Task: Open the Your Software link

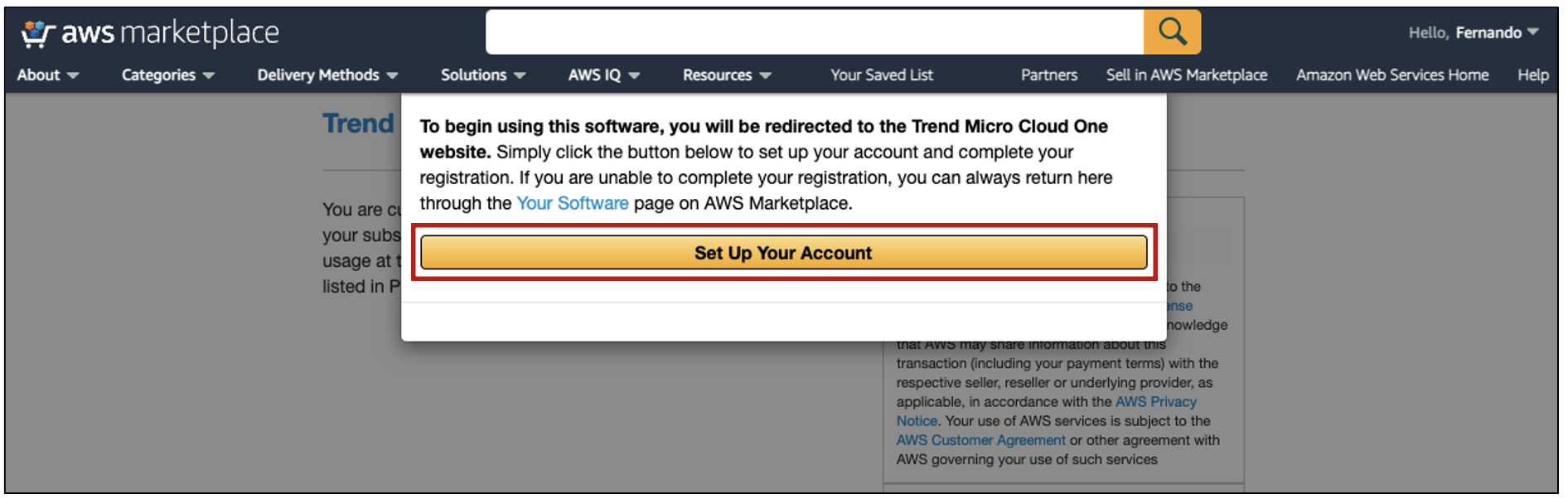Action: pos(572,203)
